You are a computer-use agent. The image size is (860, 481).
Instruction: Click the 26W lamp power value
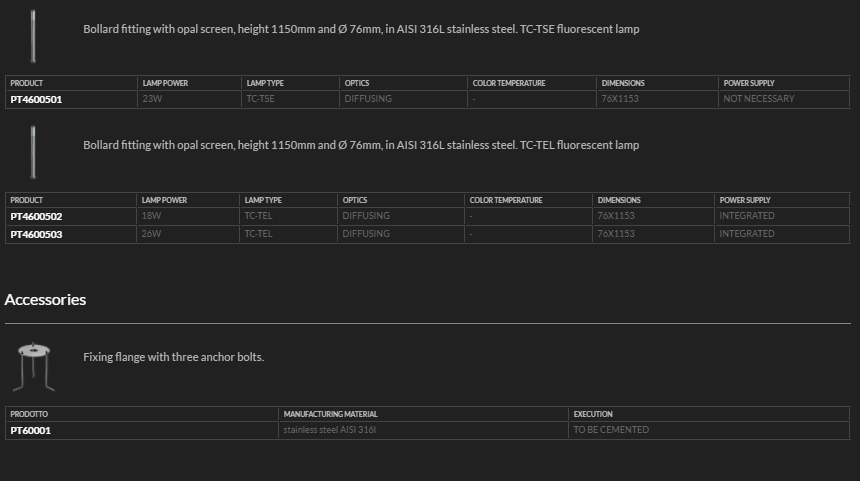pyautogui.click(x=151, y=234)
